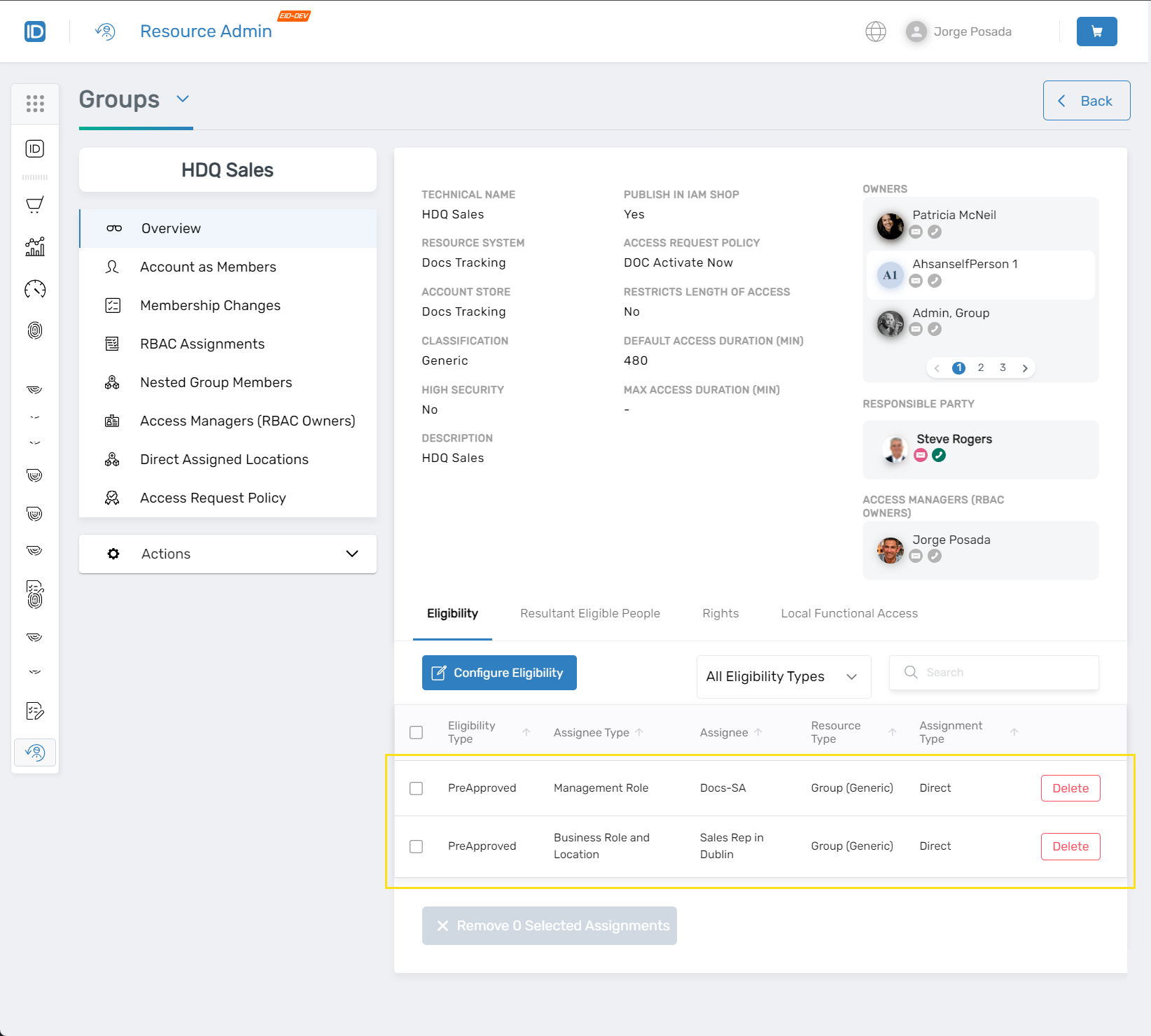Open the RBAC Assignments menu item

(x=202, y=344)
